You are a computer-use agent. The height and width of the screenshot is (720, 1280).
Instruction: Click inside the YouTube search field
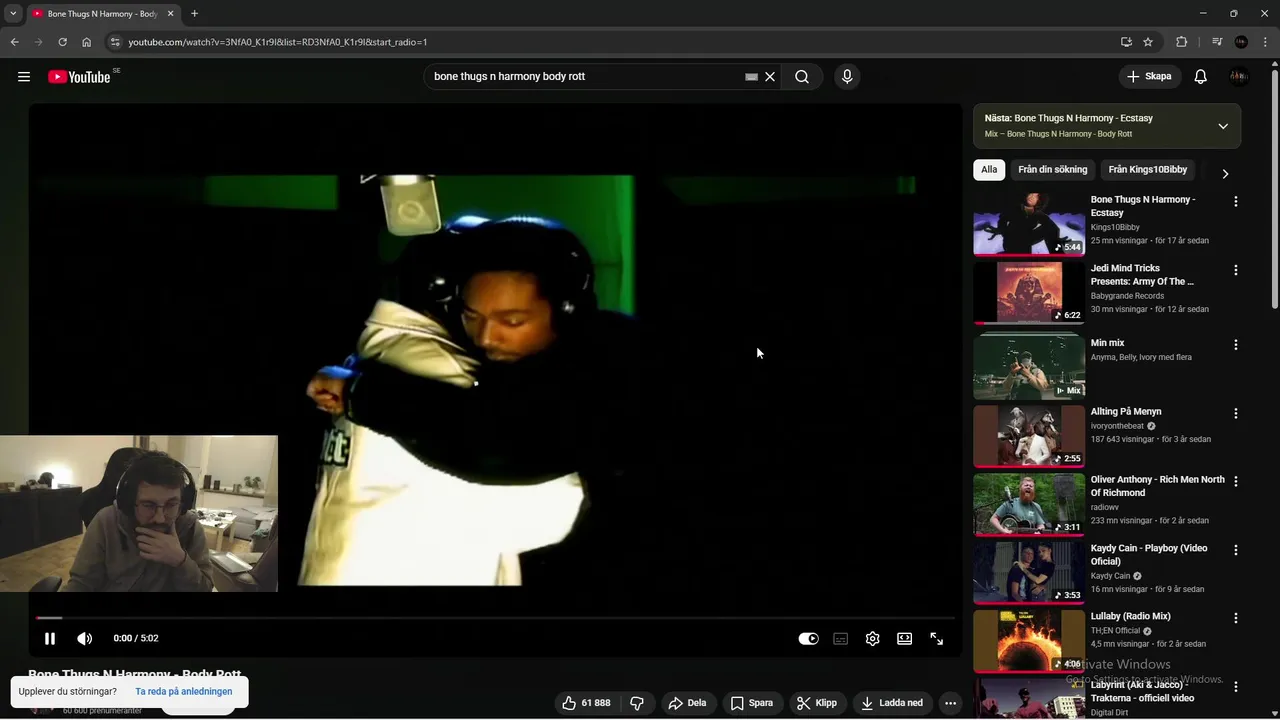(x=587, y=77)
